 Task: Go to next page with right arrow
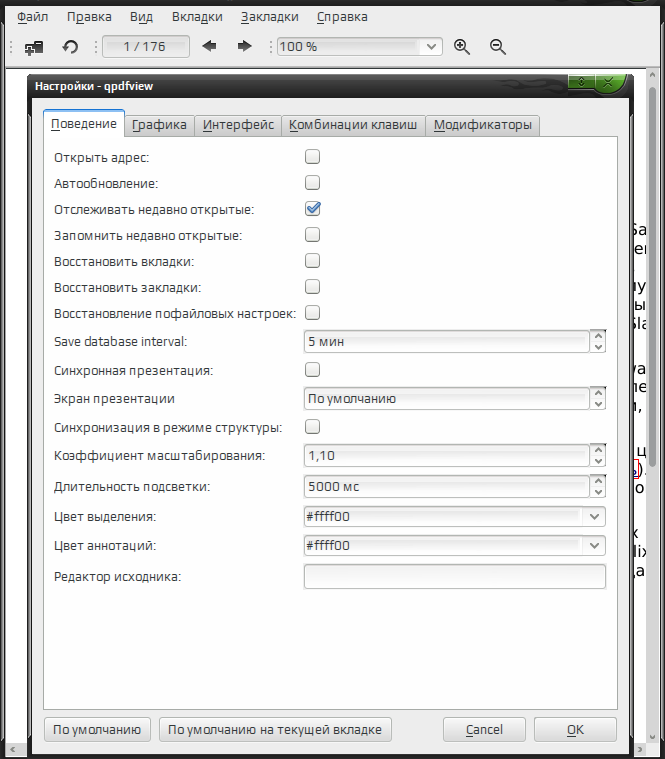point(244,46)
